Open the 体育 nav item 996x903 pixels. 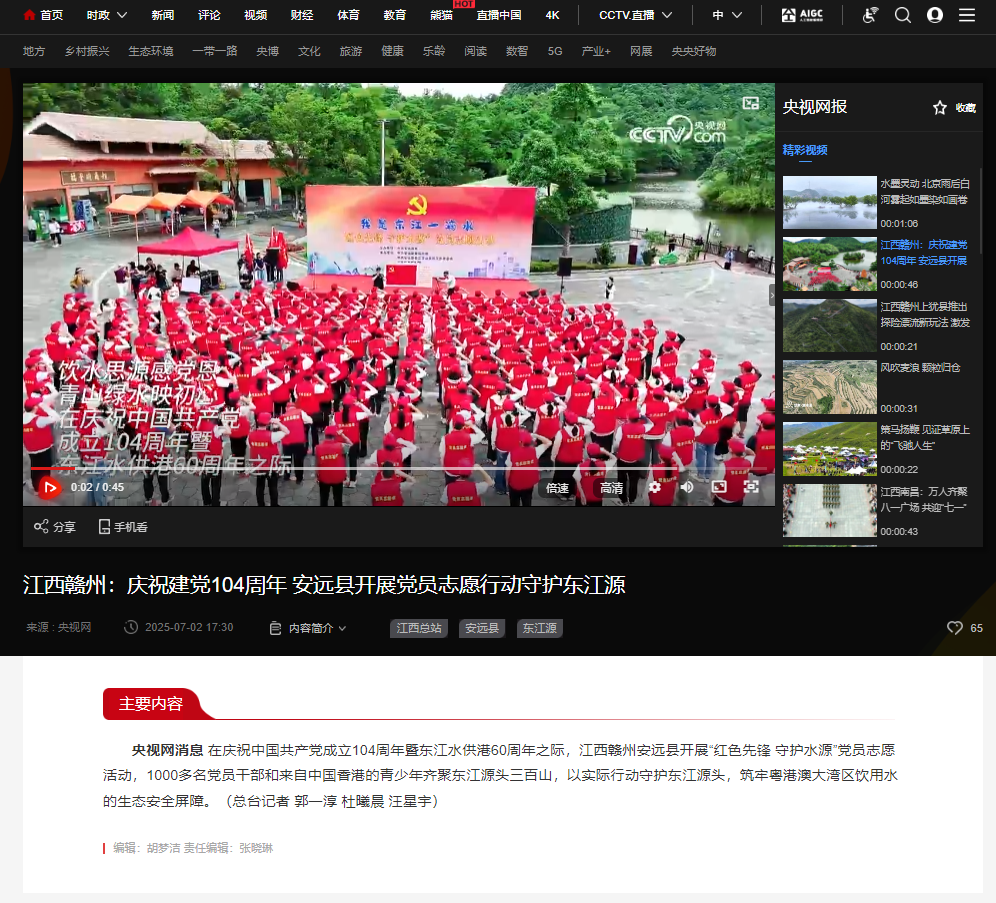[348, 15]
